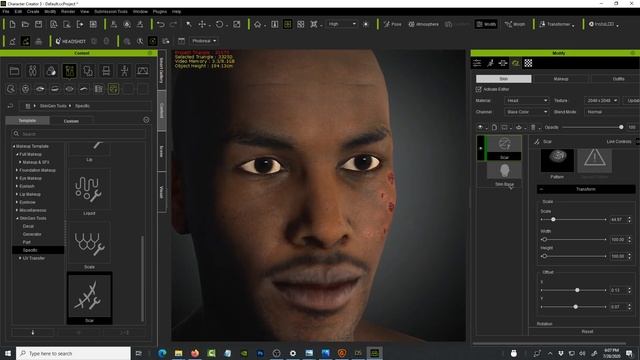The width and height of the screenshot is (640, 360).
Task: Switch to the Custom tab in Content
Action: 71,121
